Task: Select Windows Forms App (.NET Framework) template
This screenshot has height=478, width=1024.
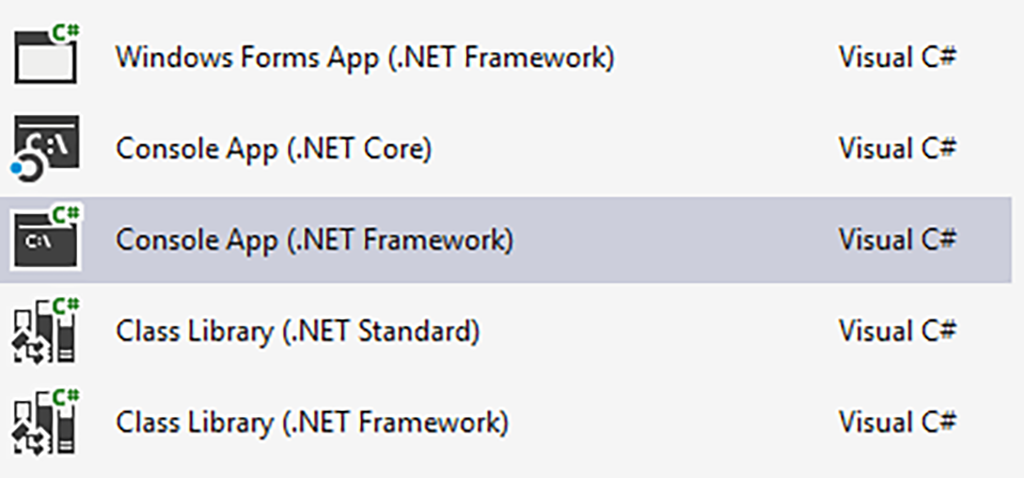Action: (x=364, y=57)
